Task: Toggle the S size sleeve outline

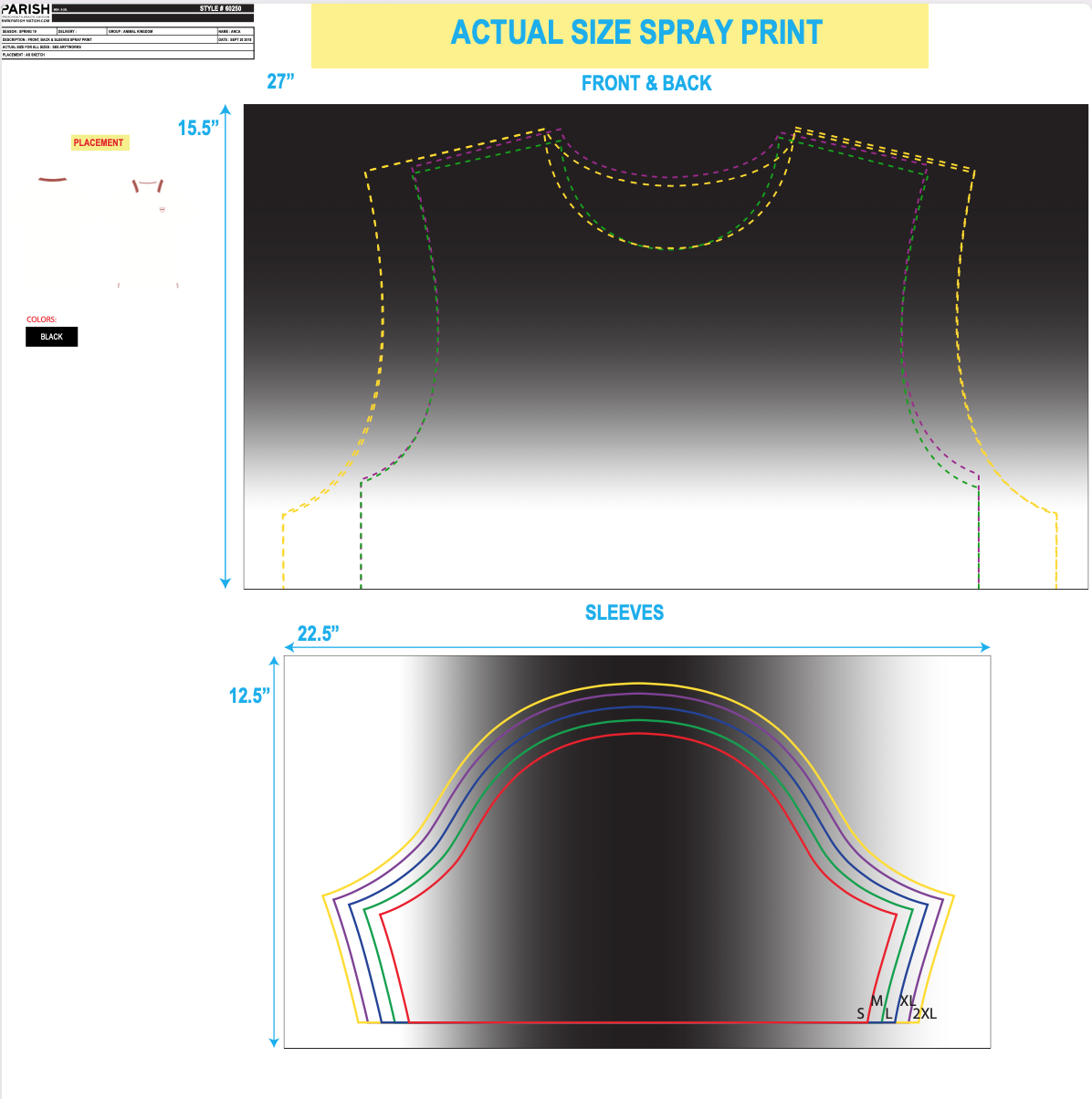Action: click(859, 1013)
